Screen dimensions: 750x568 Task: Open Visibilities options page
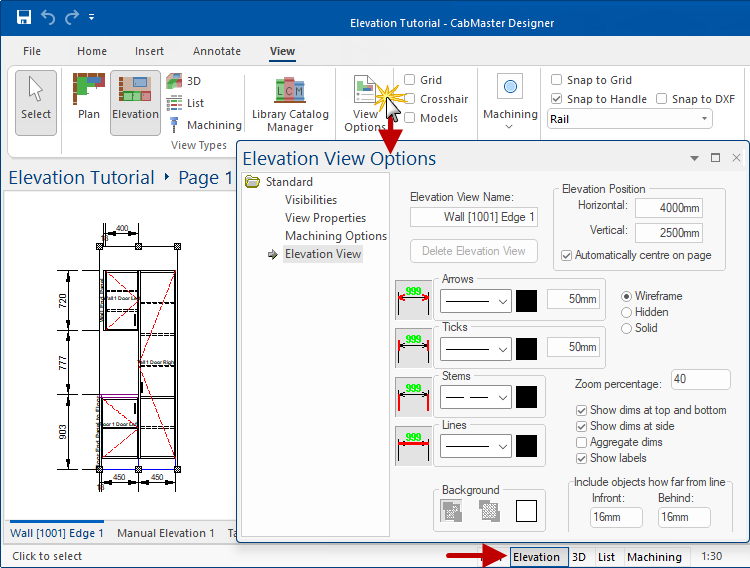click(311, 200)
